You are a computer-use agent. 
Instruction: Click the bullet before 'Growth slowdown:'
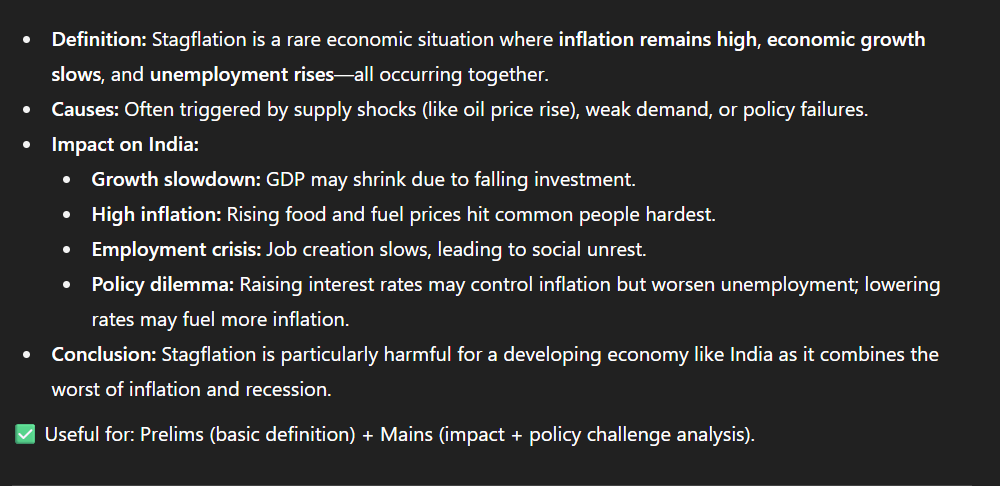click(x=67, y=180)
